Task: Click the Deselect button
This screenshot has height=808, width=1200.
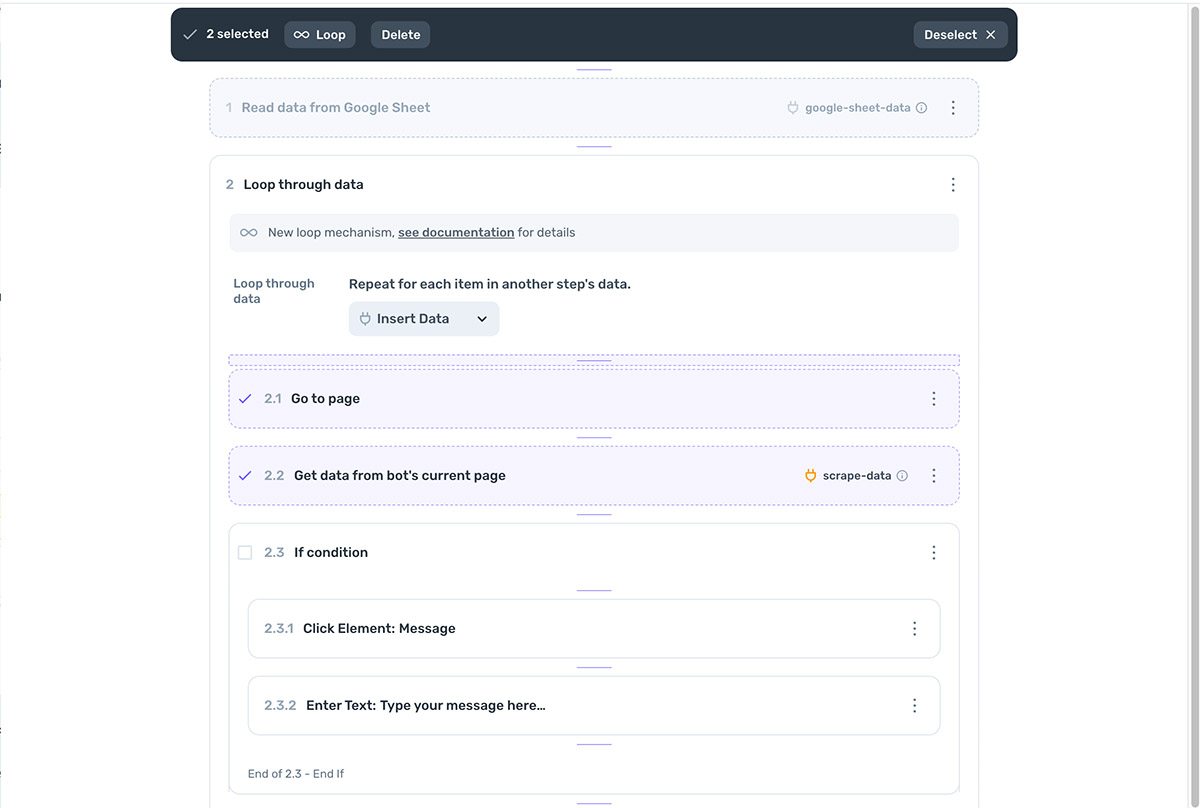Action: (x=960, y=35)
